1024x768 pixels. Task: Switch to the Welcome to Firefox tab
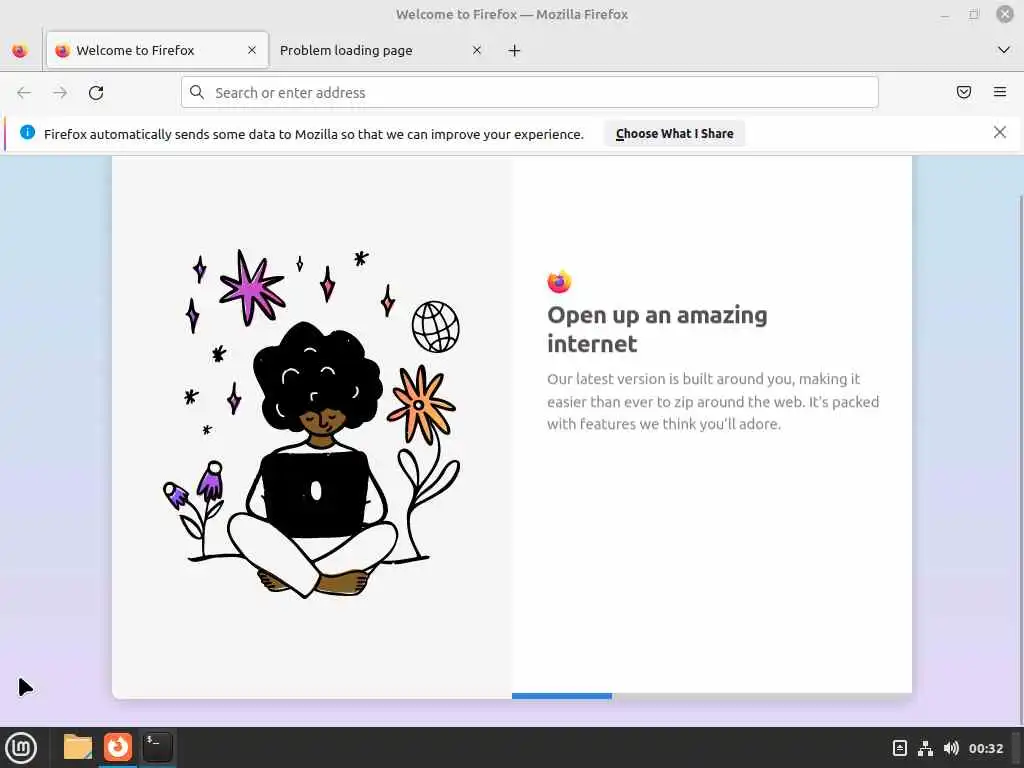[x=157, y=50]
